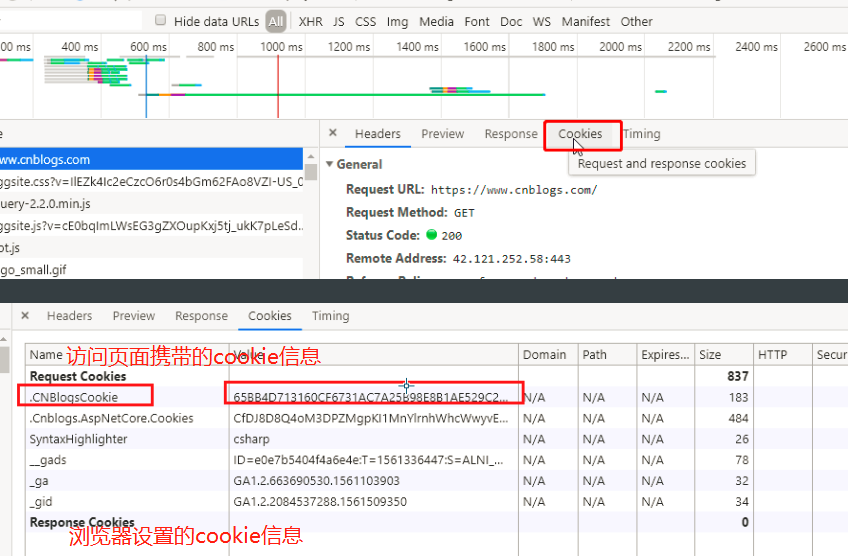Filter requests by CSS

tap(365, 22)
